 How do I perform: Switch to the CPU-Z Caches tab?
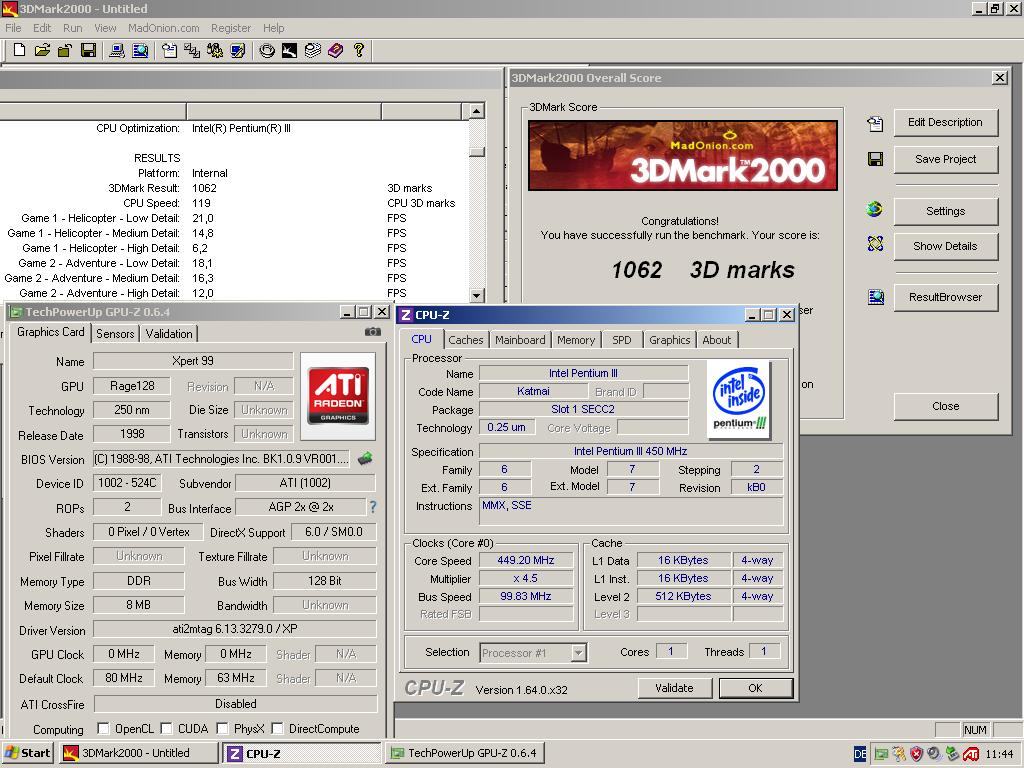(x=466, y=340)
